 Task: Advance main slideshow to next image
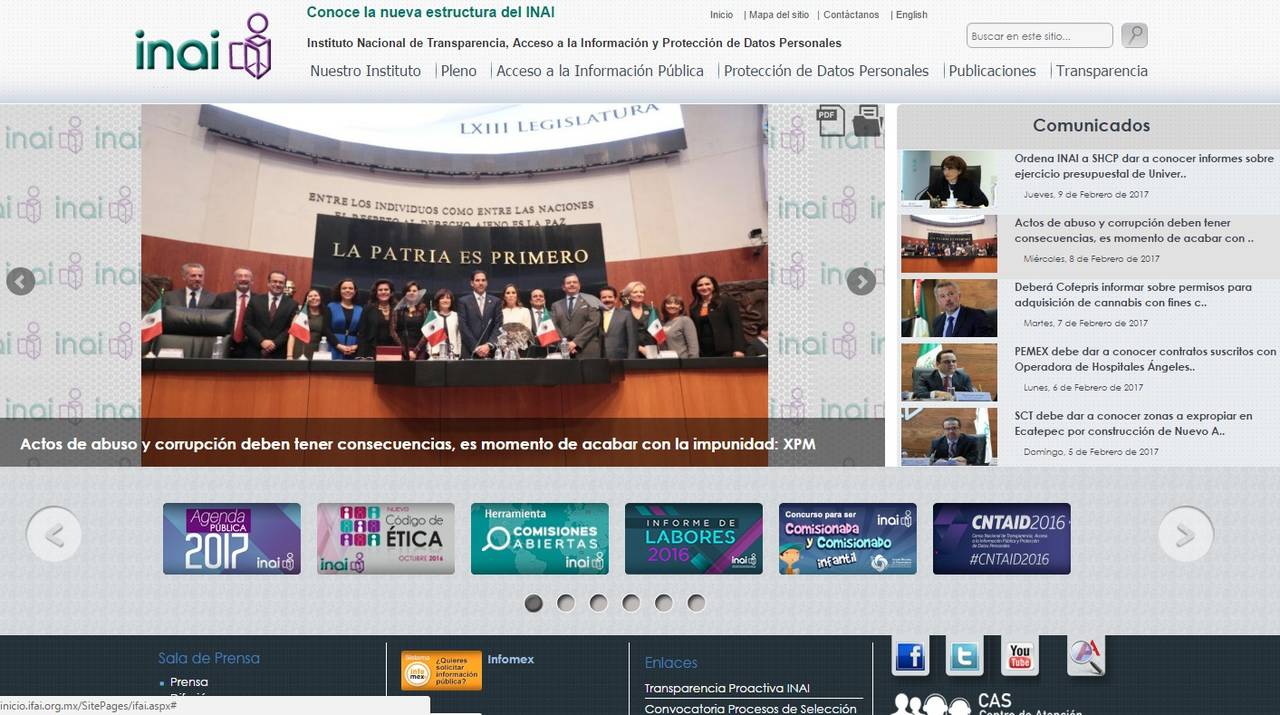(861, 282)
